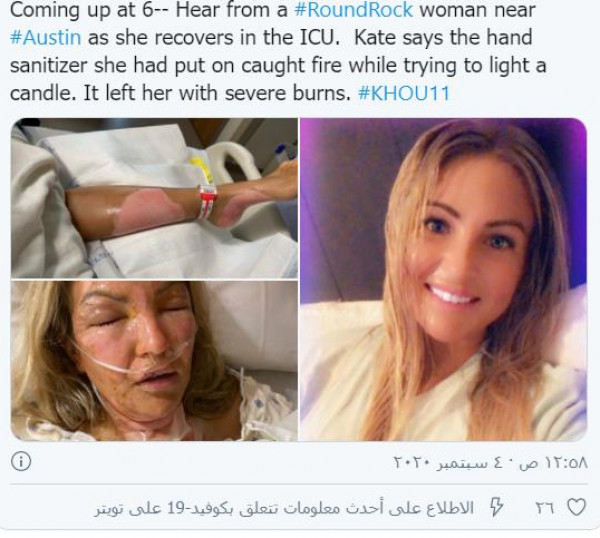600x538 pixels.
Task: Click the like count number beside the heart
Action: (x=544, y=508)
